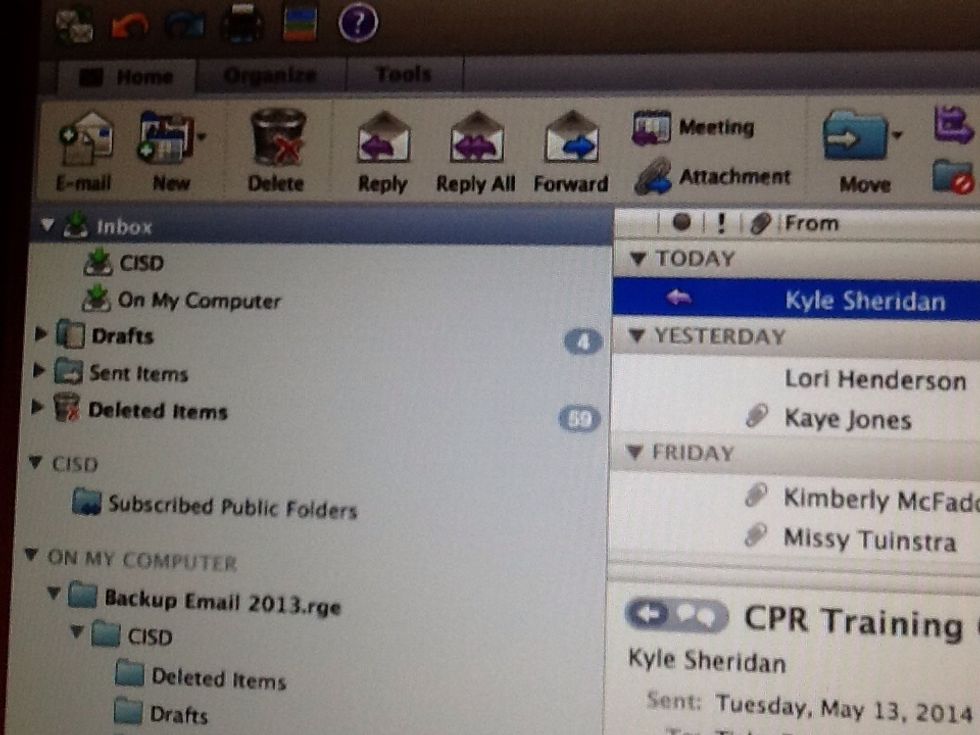Switch to the Tools tab
The image size is (980, 735).
click(403, 74)
